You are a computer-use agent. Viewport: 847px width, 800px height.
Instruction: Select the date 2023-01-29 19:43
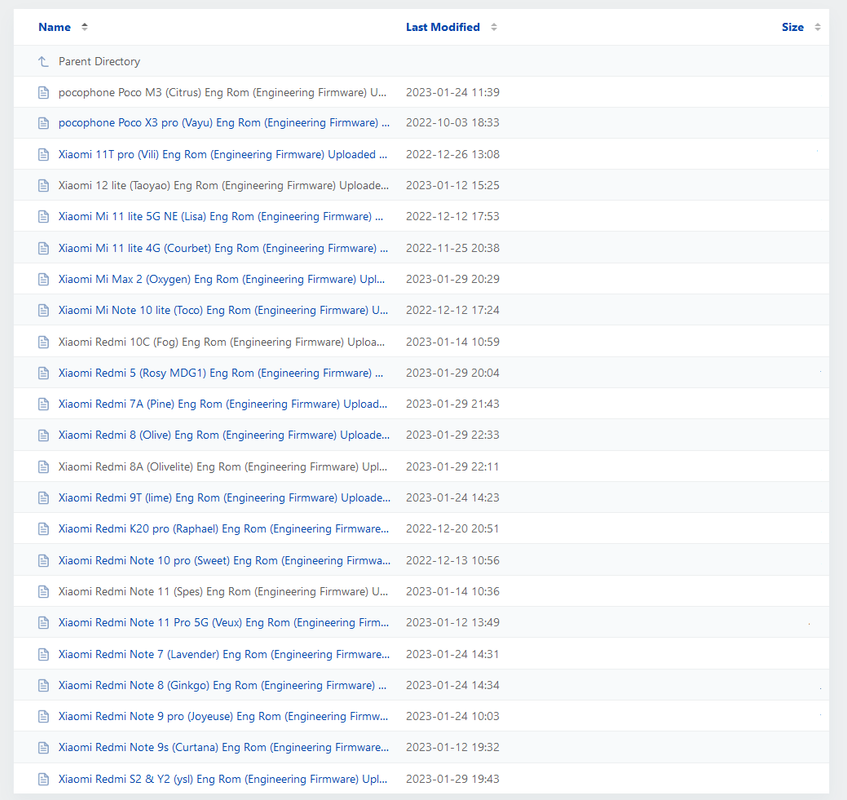click(453, 779)
